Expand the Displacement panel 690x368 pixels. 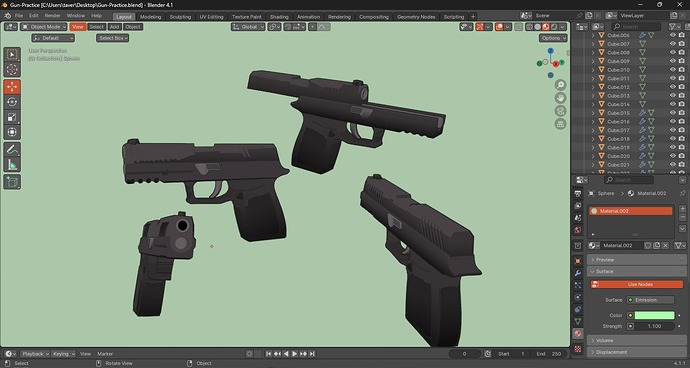[x=636, y=352]
